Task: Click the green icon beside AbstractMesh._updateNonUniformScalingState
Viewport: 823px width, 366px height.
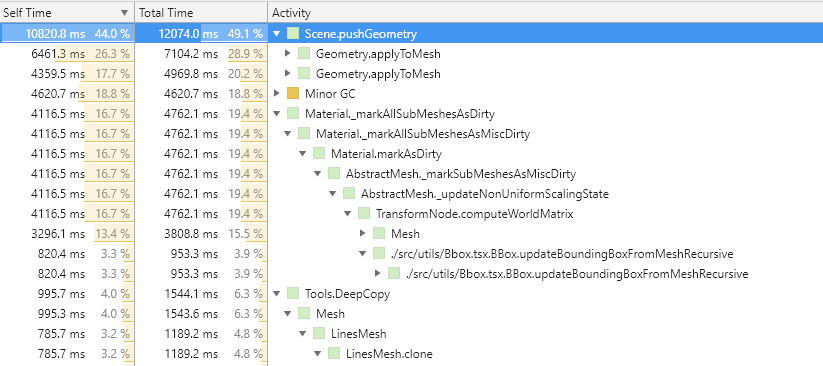Action: point(349,194)
